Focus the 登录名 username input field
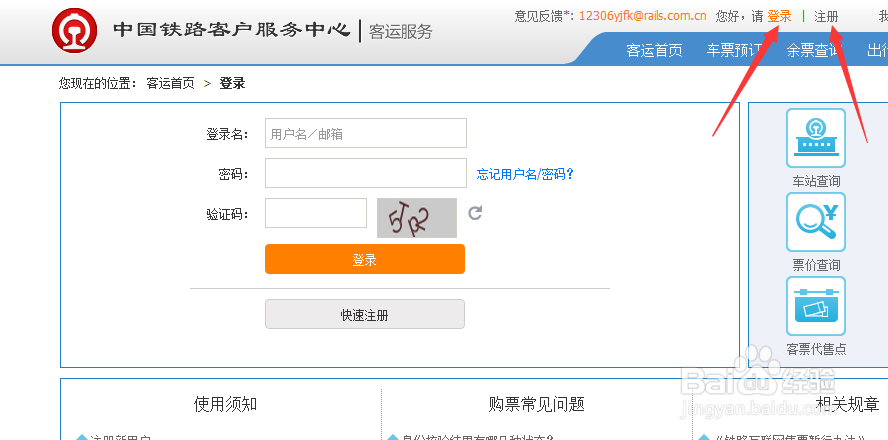The image size is (888, 440). point(365,133)
